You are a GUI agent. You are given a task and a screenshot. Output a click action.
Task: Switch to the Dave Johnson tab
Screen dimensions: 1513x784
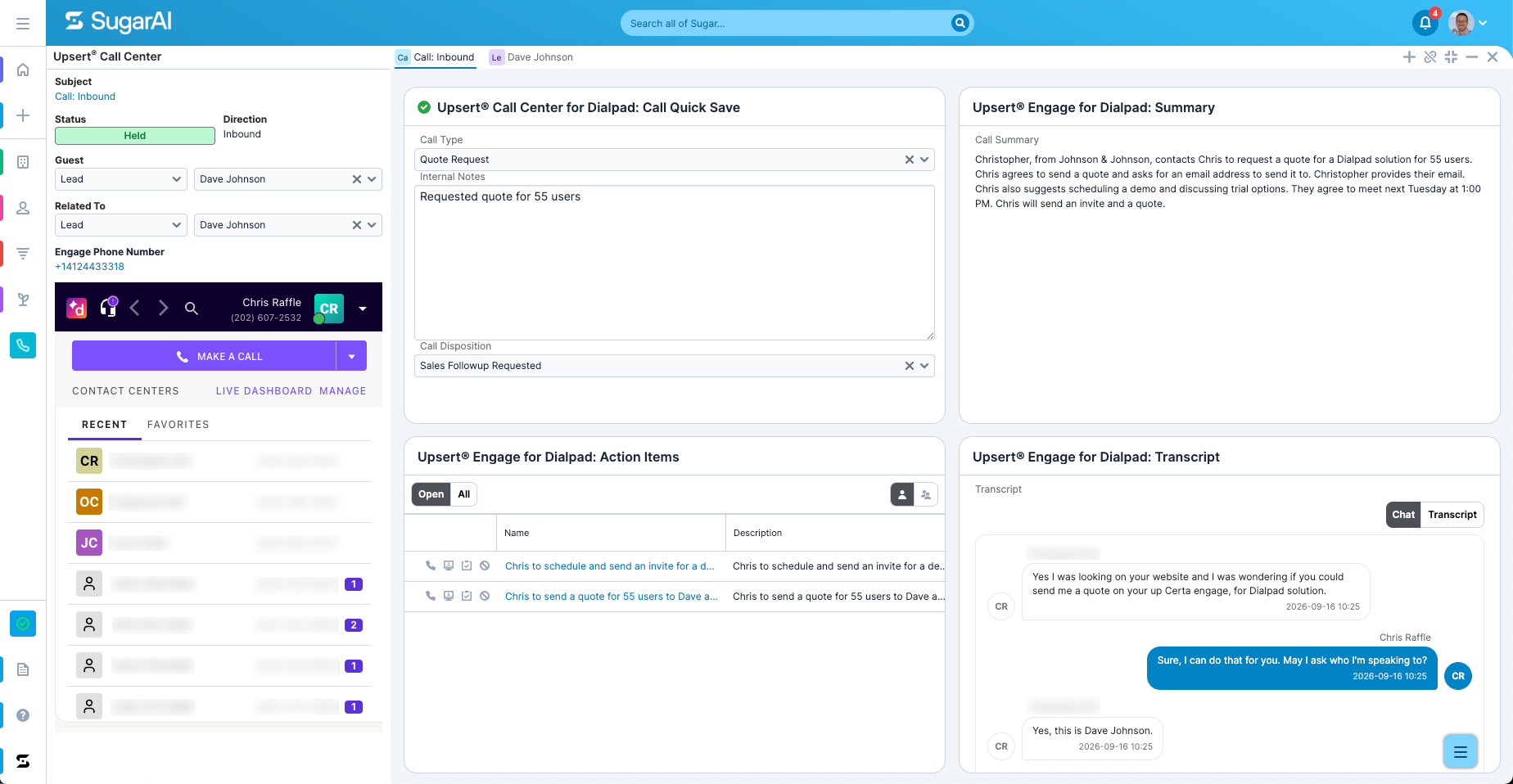click(x=531, y=57)
